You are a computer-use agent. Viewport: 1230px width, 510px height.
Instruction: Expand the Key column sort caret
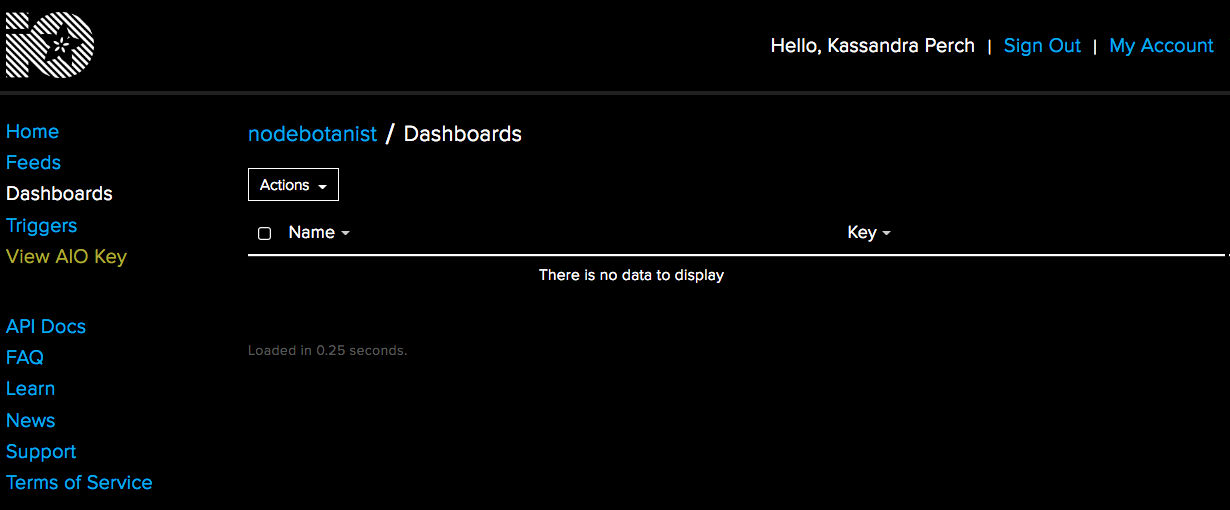coord(886,233)
